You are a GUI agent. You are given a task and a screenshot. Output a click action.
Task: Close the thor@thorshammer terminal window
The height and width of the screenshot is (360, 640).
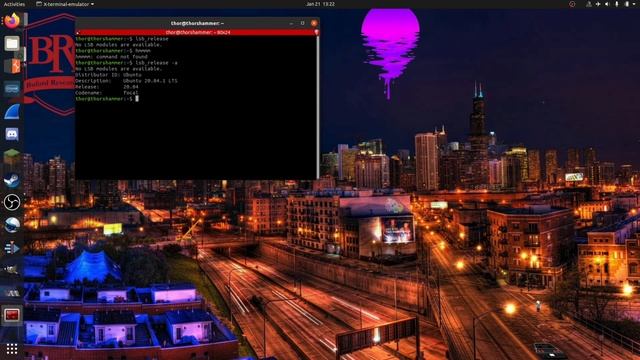[314, 23]
